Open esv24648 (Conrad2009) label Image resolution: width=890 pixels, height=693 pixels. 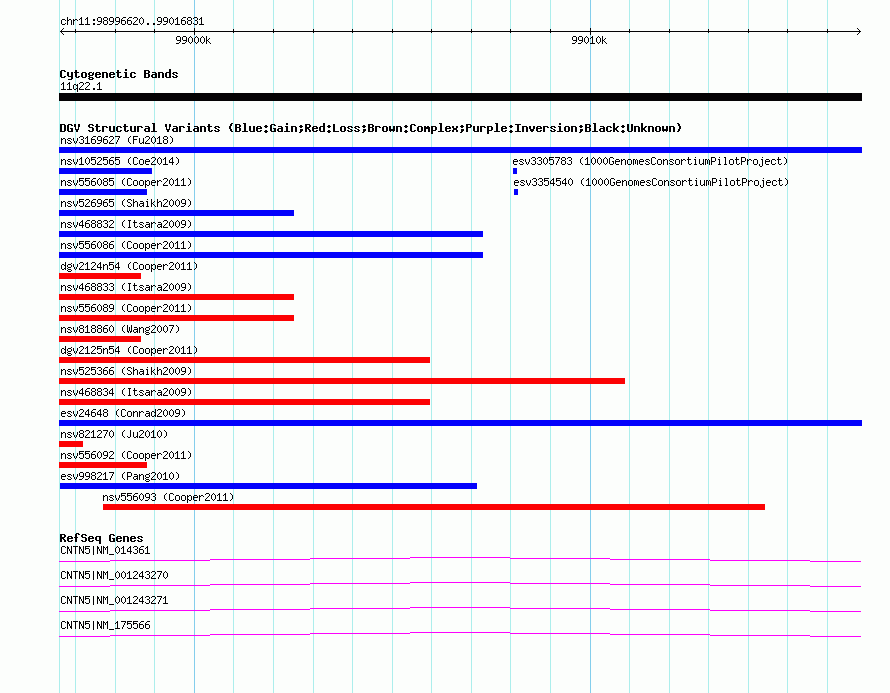tap(123, 413)
